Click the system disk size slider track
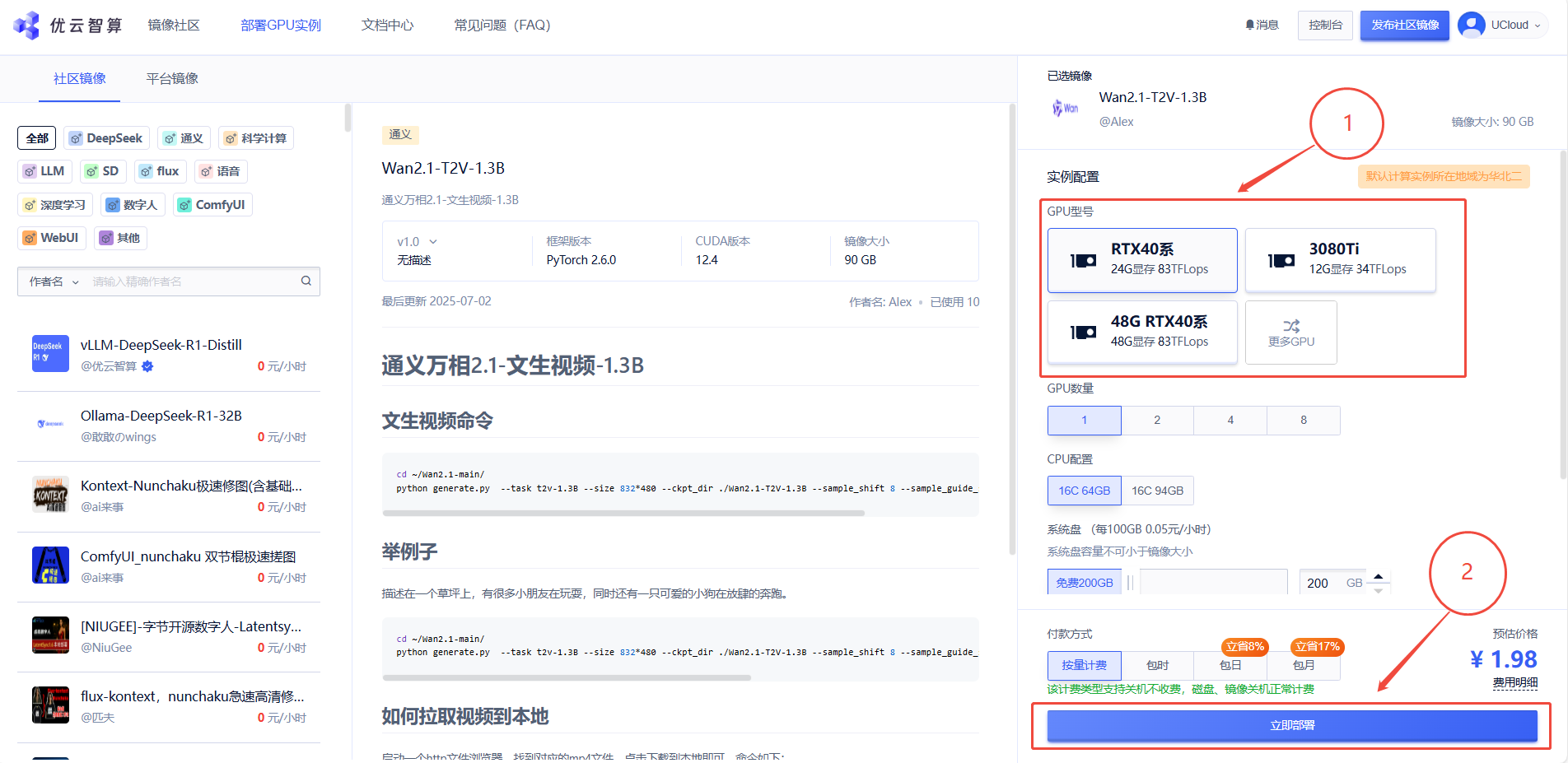The height and width of the screenshot is (763, 1568). pos(1213,582)
